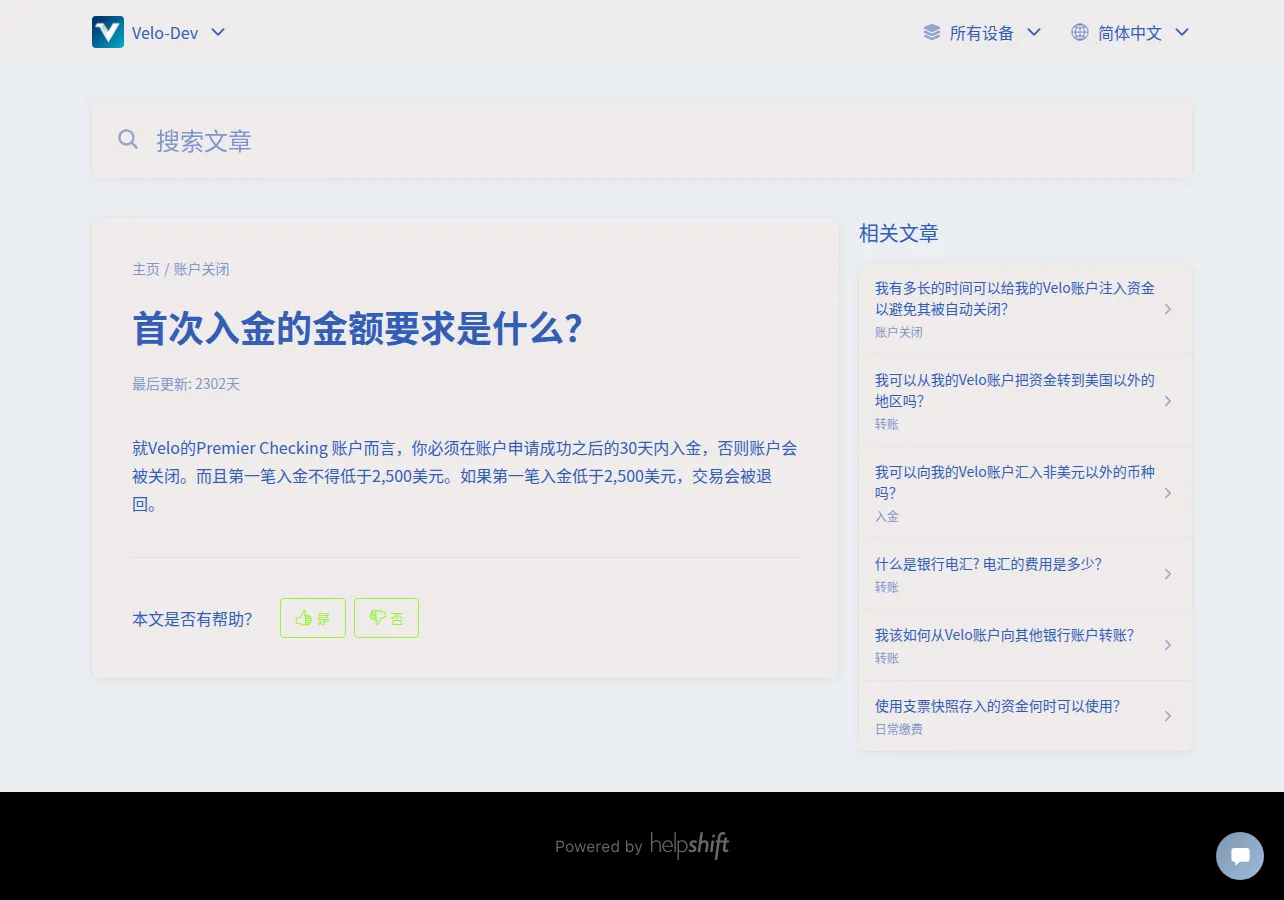Click the 所有设备 label
The image size is (1284, 900).
982,33
